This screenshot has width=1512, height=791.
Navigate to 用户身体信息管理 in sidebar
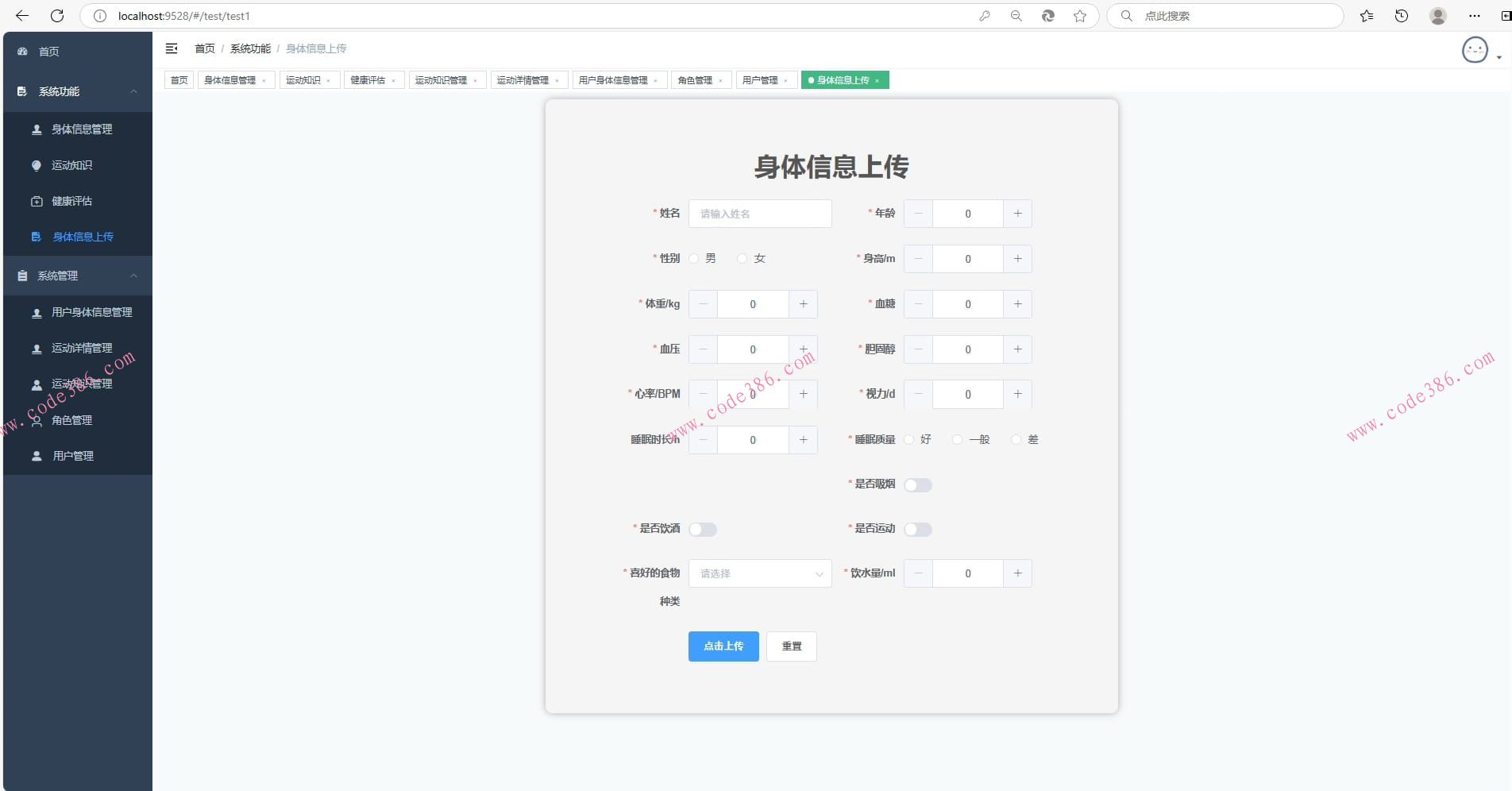pos(92,312)
